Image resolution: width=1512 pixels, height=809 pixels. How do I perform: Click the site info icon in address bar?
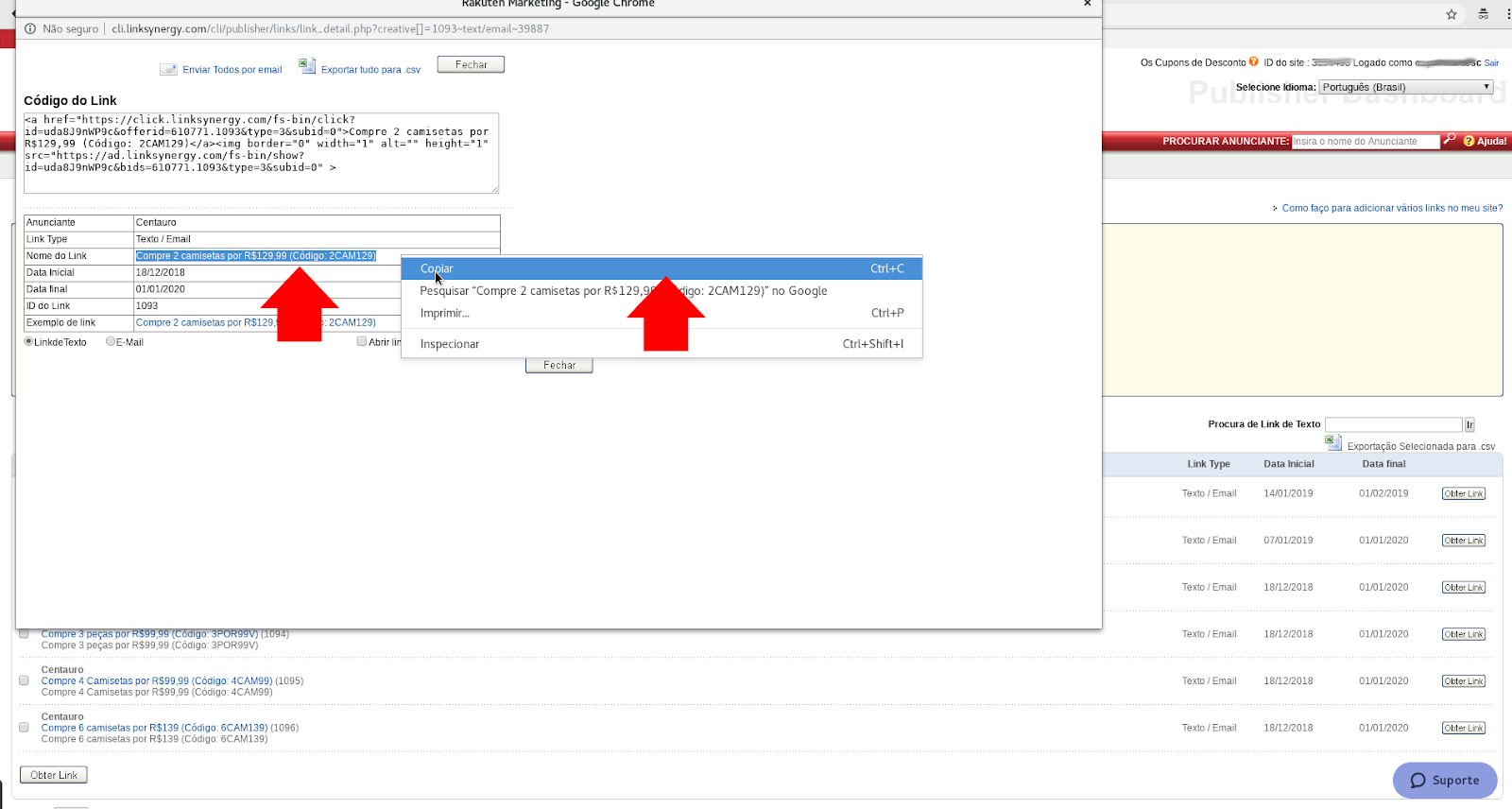(x=30, y=28)
